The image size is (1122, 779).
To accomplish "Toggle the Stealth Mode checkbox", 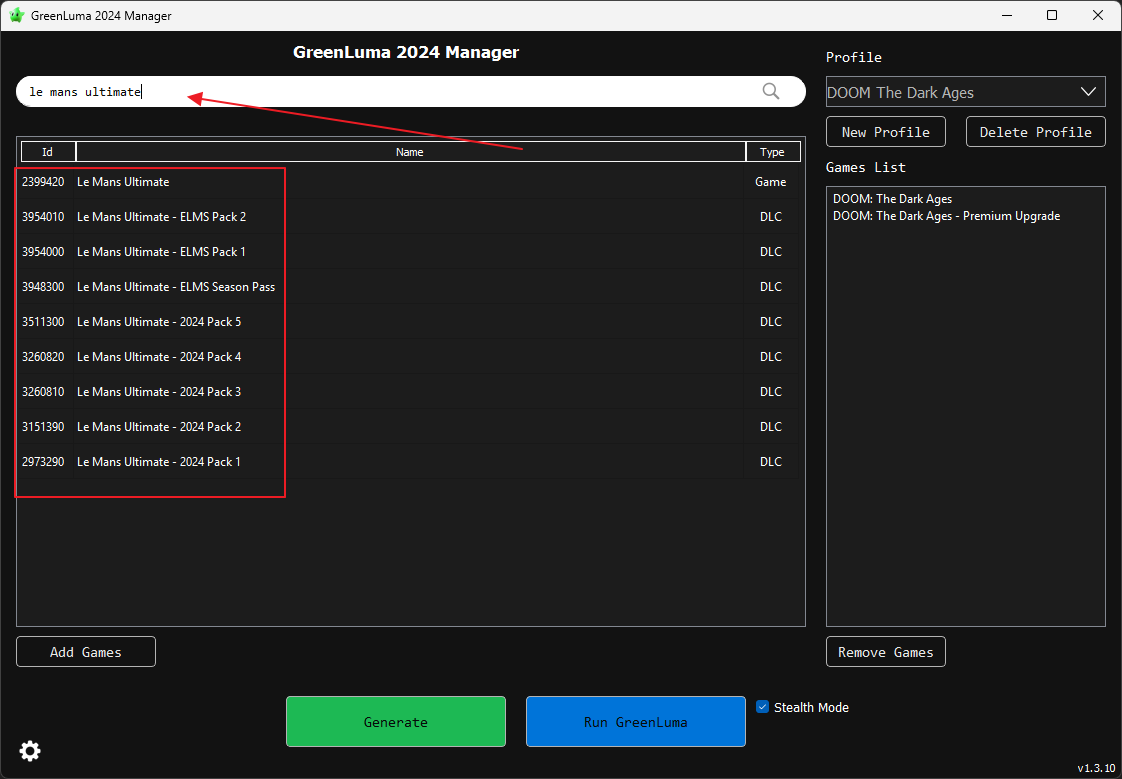I will pos(763,707).
